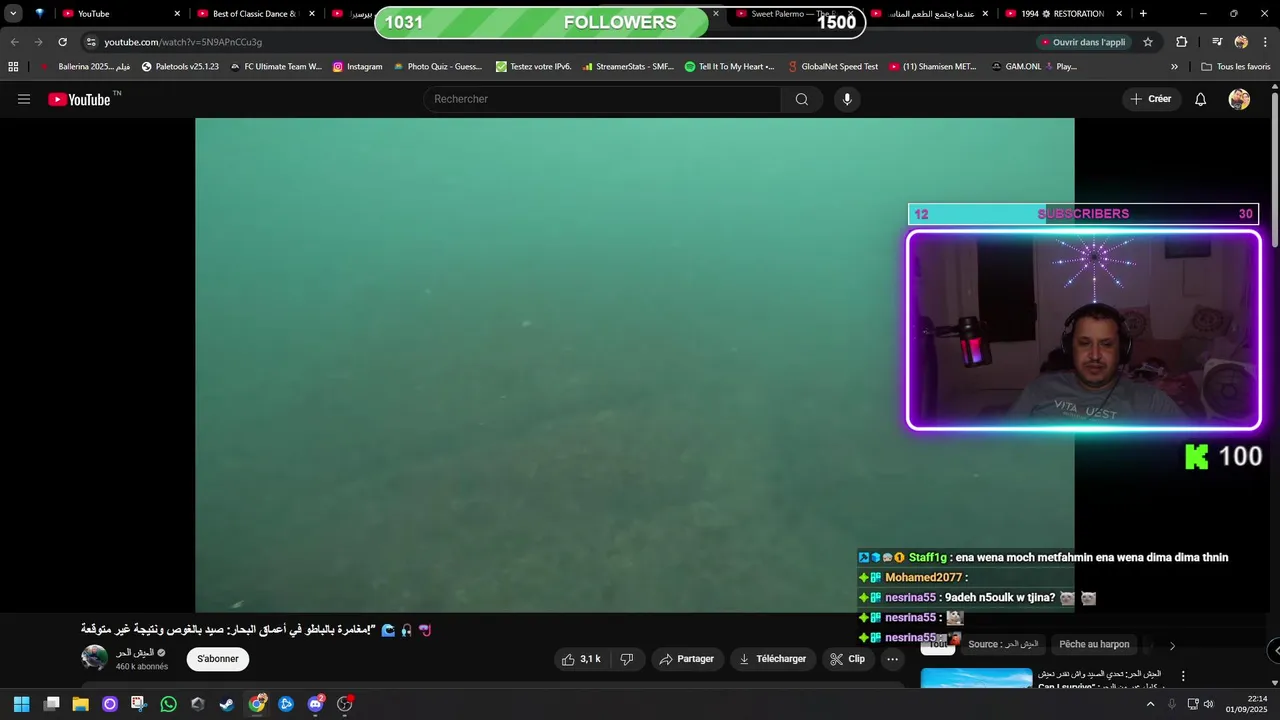View site information icon in address bar

tap(91, 42)
